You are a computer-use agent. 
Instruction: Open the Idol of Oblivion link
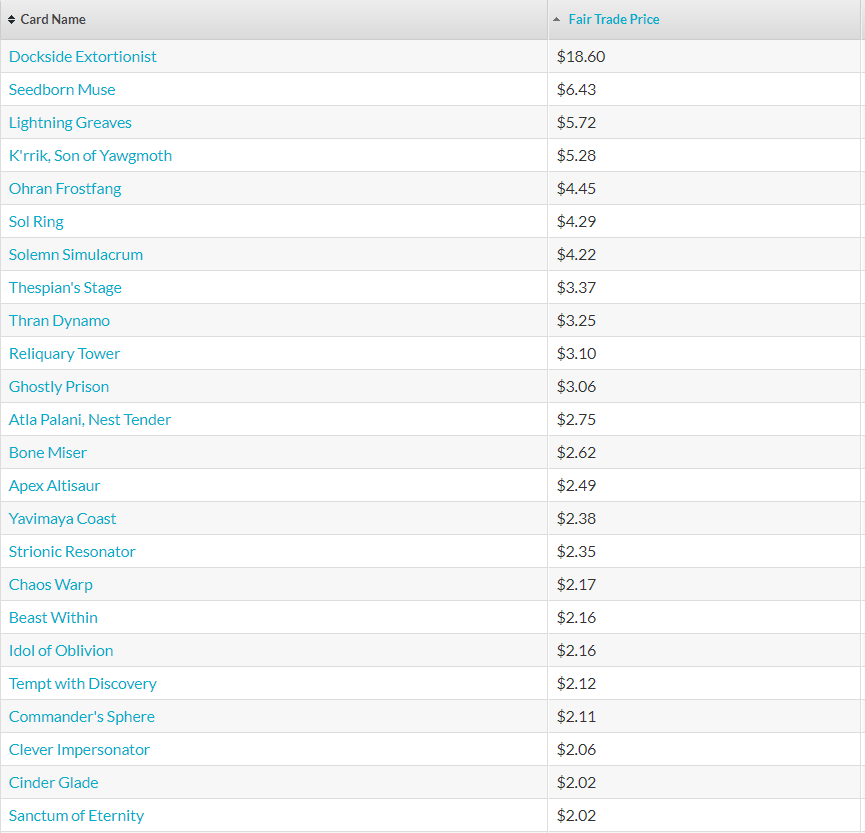pyautogui.click(x=61, y=650)
